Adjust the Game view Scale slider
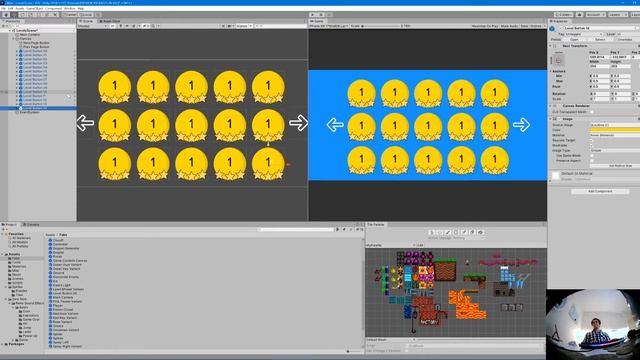The width and height of the screenshot is (640, 360). pos(381,26)
